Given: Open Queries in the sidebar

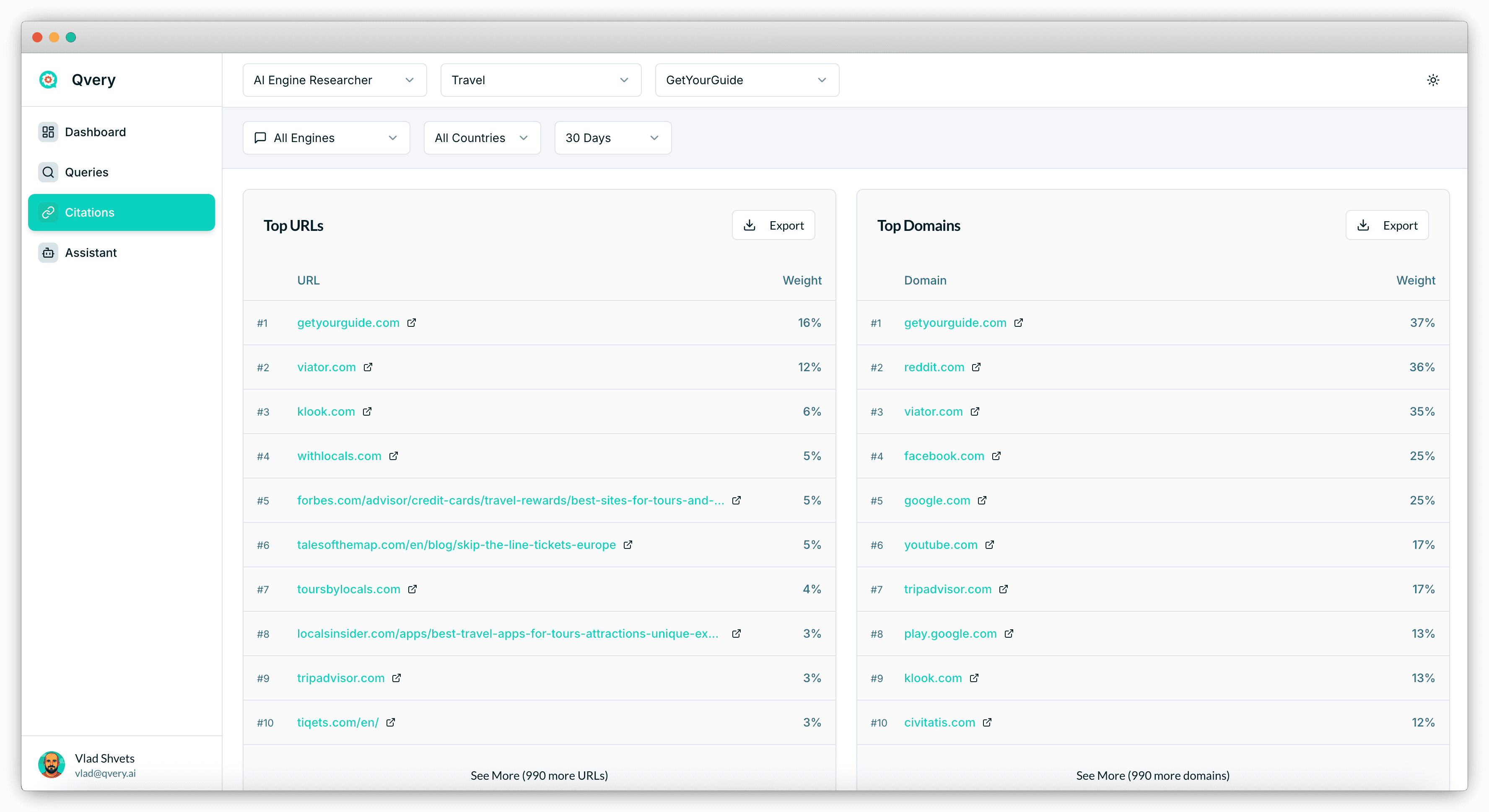Looking at the screenshot, I should (122, 172).
